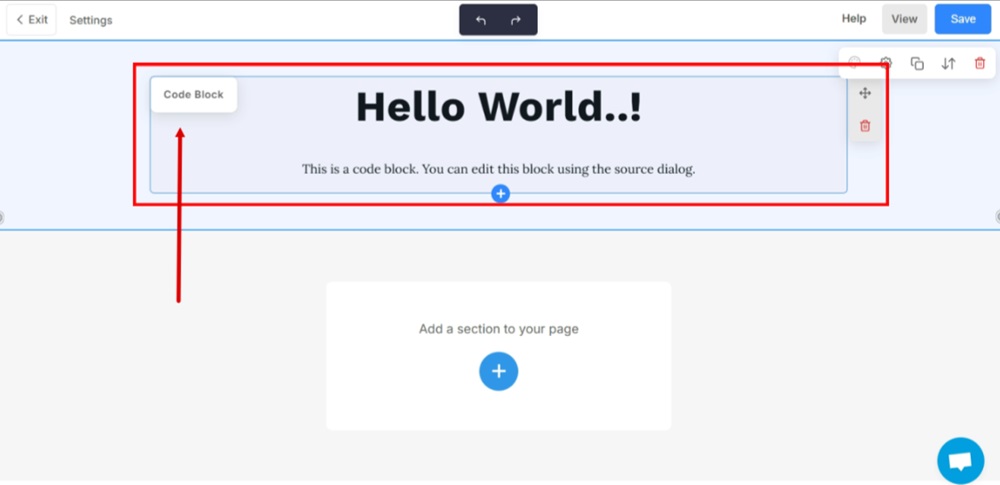1000x485 pixels.
Task: Save the page with Save button
Action: click(x=962, y=19)
